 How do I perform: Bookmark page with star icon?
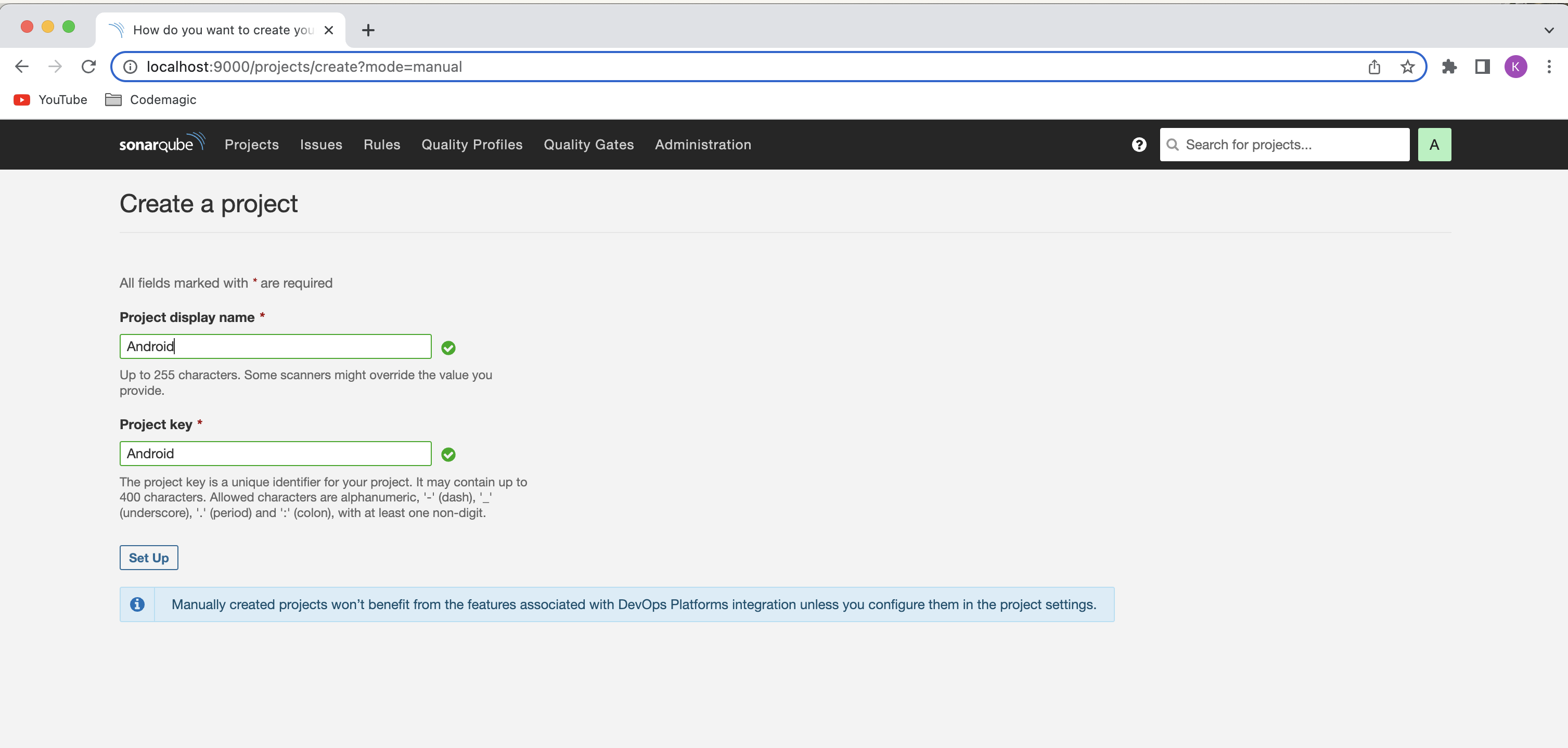[x=1407, y=67]
